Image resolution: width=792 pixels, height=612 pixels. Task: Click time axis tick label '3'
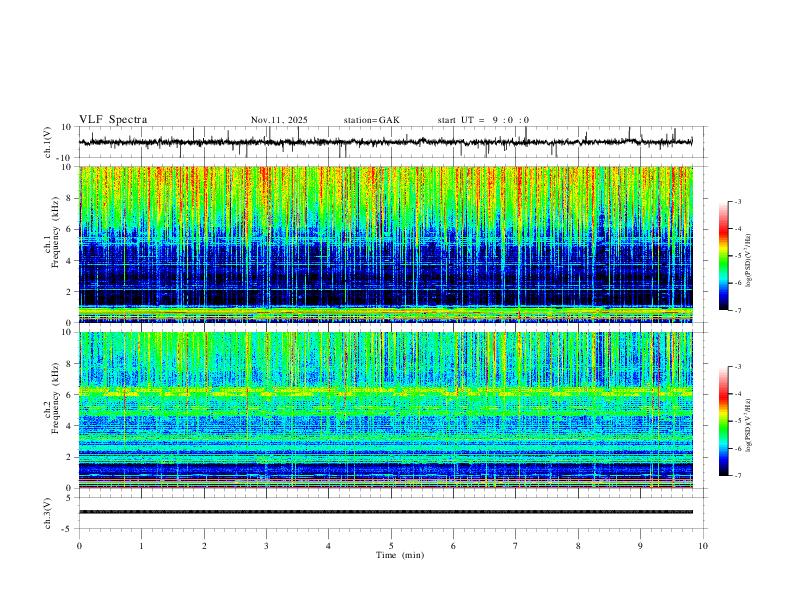click(x=266, y=546)
